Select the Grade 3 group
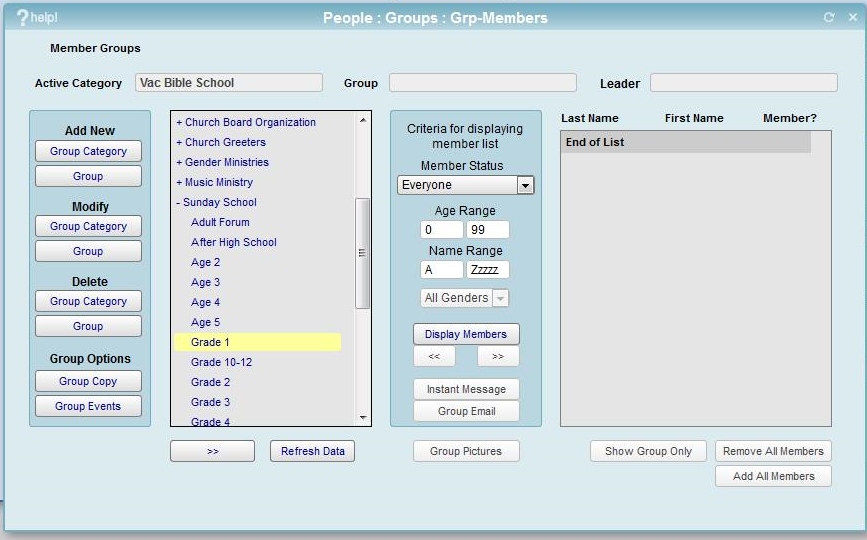 click(210, 402)
